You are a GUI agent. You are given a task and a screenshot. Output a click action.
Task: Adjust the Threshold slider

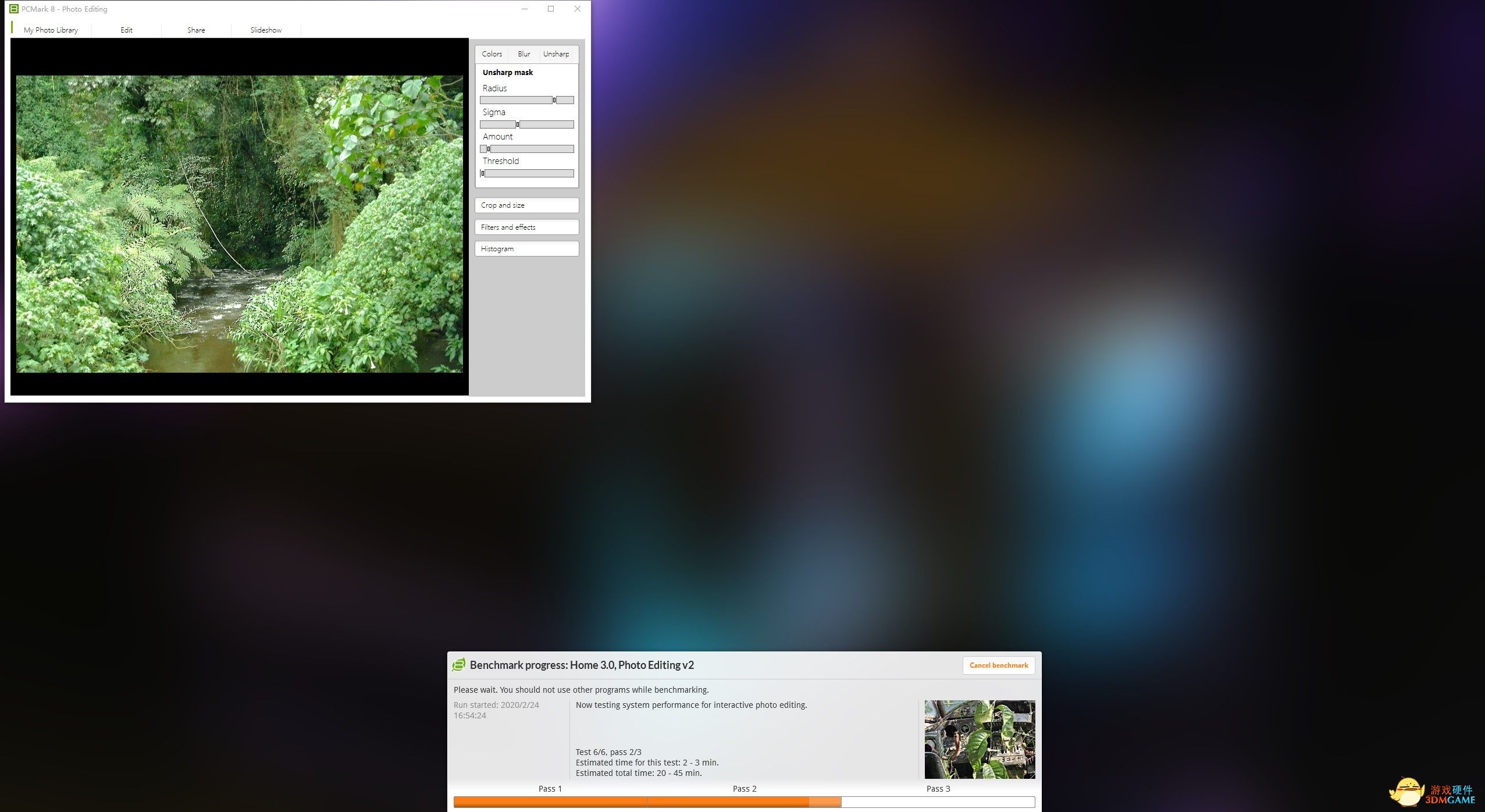(527, 173)
